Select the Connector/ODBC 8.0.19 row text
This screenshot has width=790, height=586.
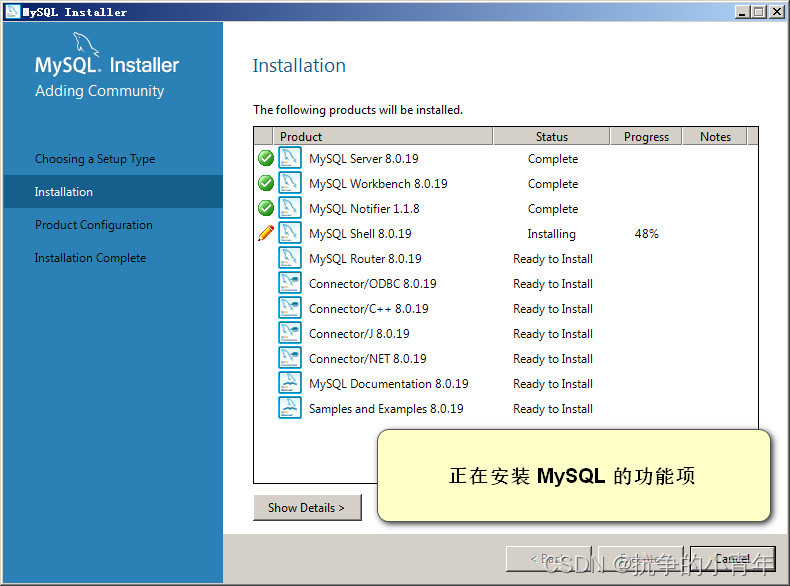[372, 284]
